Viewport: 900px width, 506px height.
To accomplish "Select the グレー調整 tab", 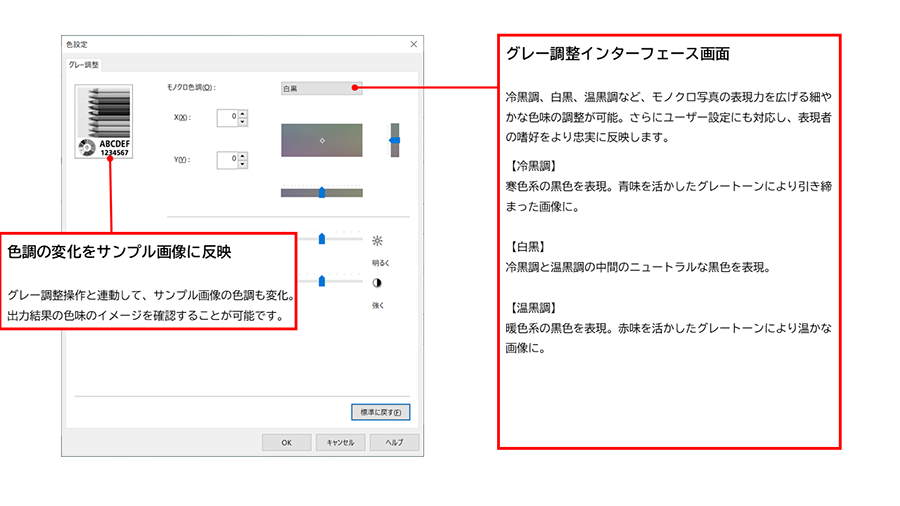I will pos(83,65).
